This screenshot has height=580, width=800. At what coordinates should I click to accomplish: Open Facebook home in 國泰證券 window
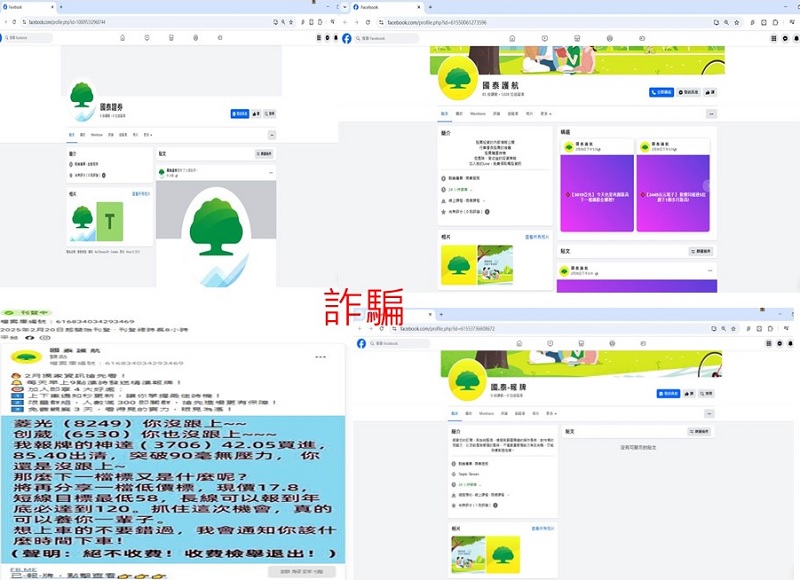[x=122, y=38]
